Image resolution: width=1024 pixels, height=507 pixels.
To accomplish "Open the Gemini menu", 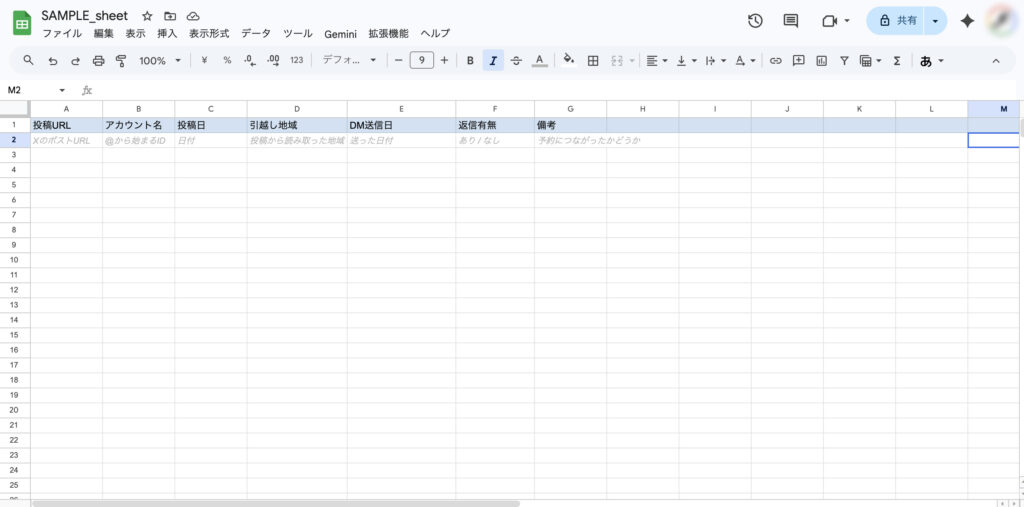I will (340, 34).
